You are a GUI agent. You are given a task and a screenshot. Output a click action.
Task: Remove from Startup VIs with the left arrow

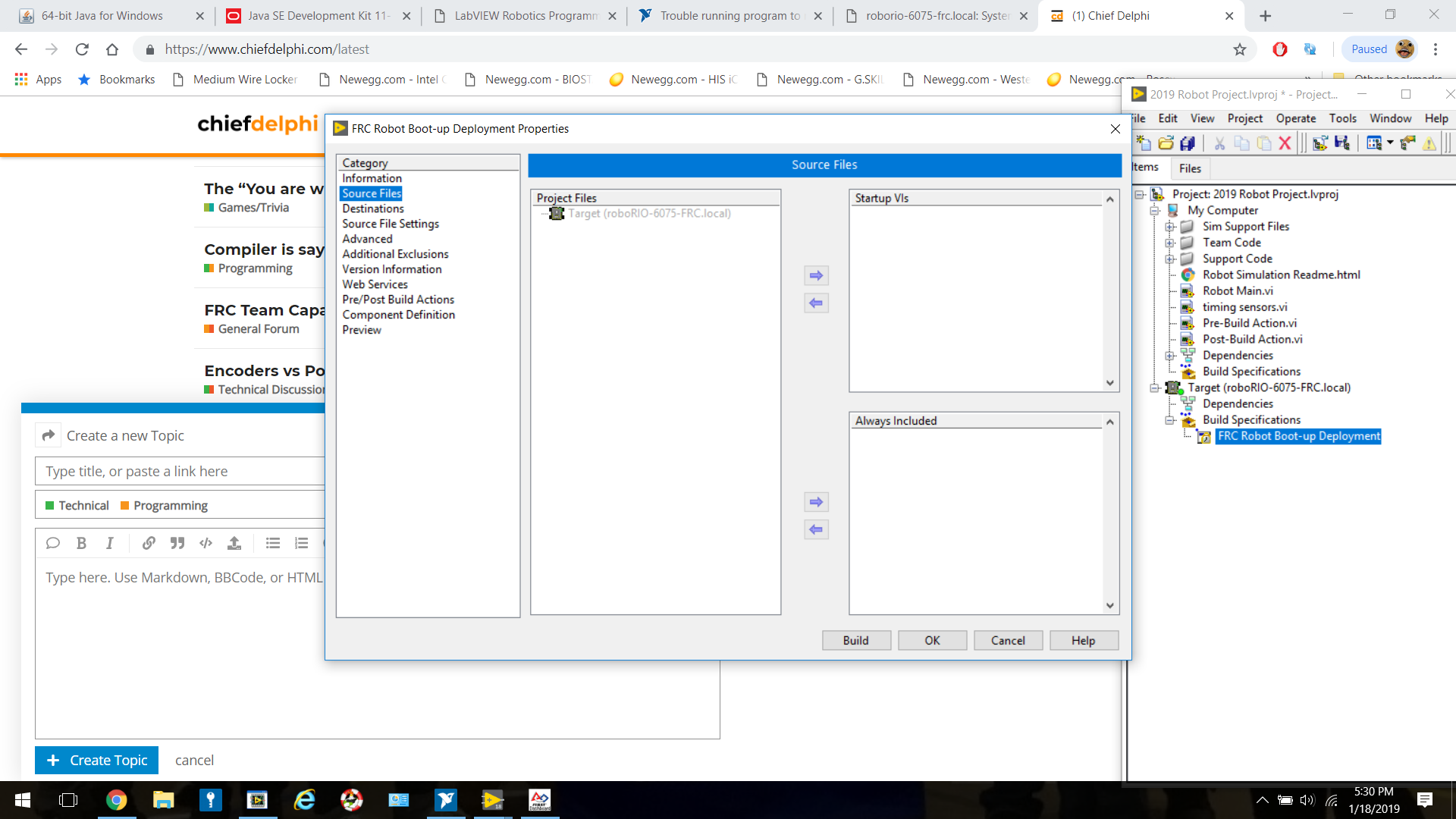click(816, 303)
